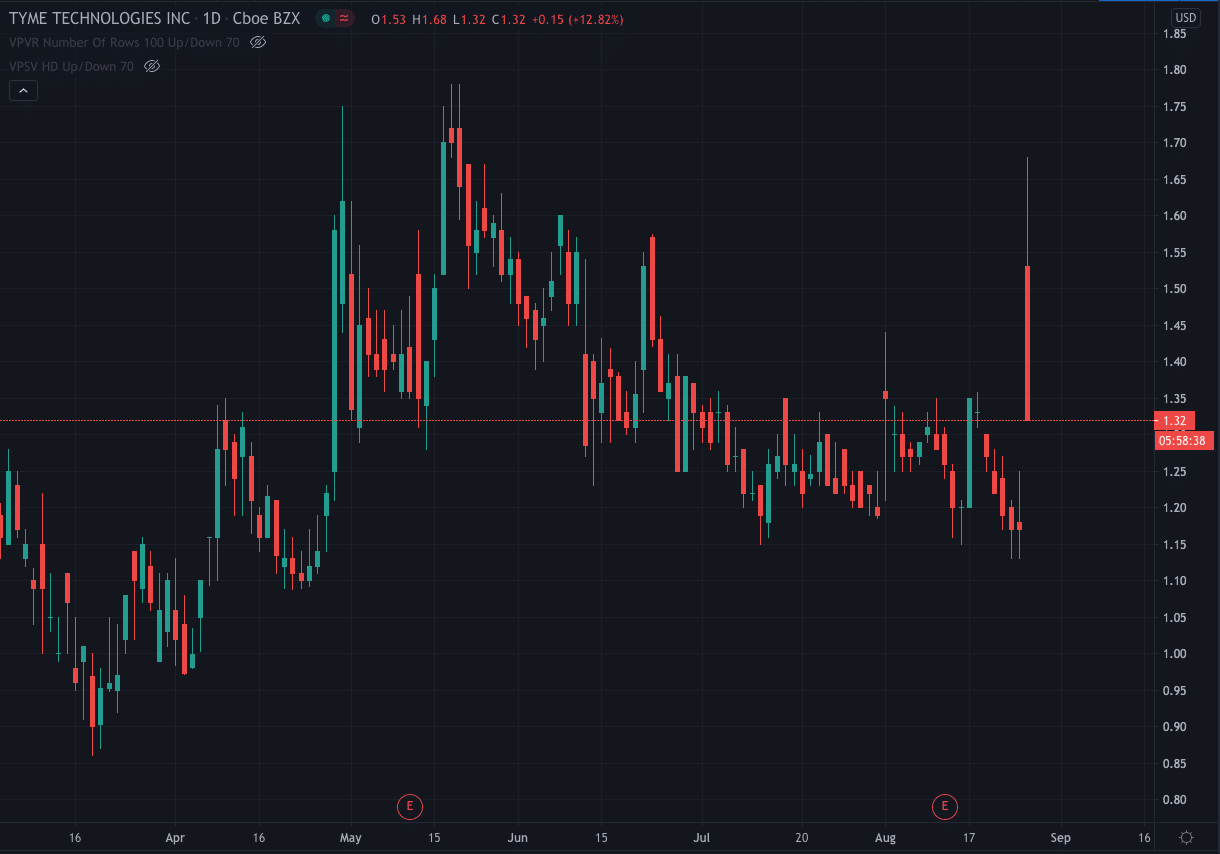Click the Sep label on time axis
This screenshot has width=1220, height=854.
pyautogui.click(x=1060, y=837)
